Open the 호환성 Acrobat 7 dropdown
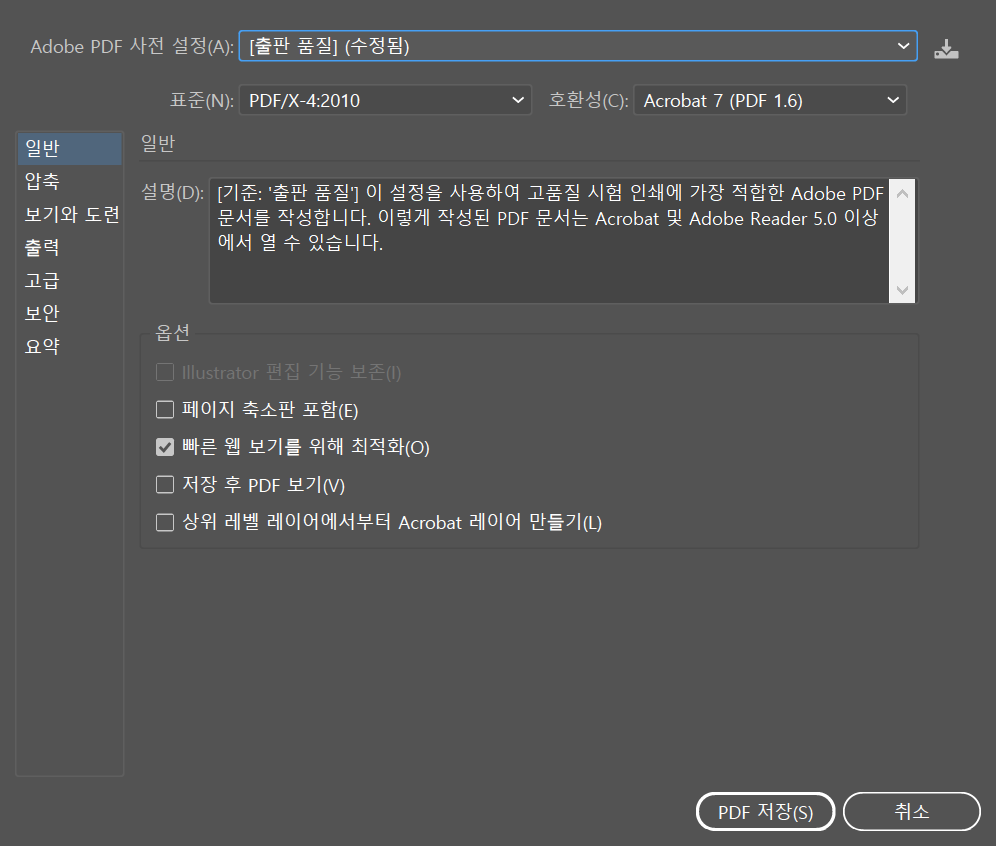Image resolution: width=996 pixels, height=846 pixels. tap(770, 100)
